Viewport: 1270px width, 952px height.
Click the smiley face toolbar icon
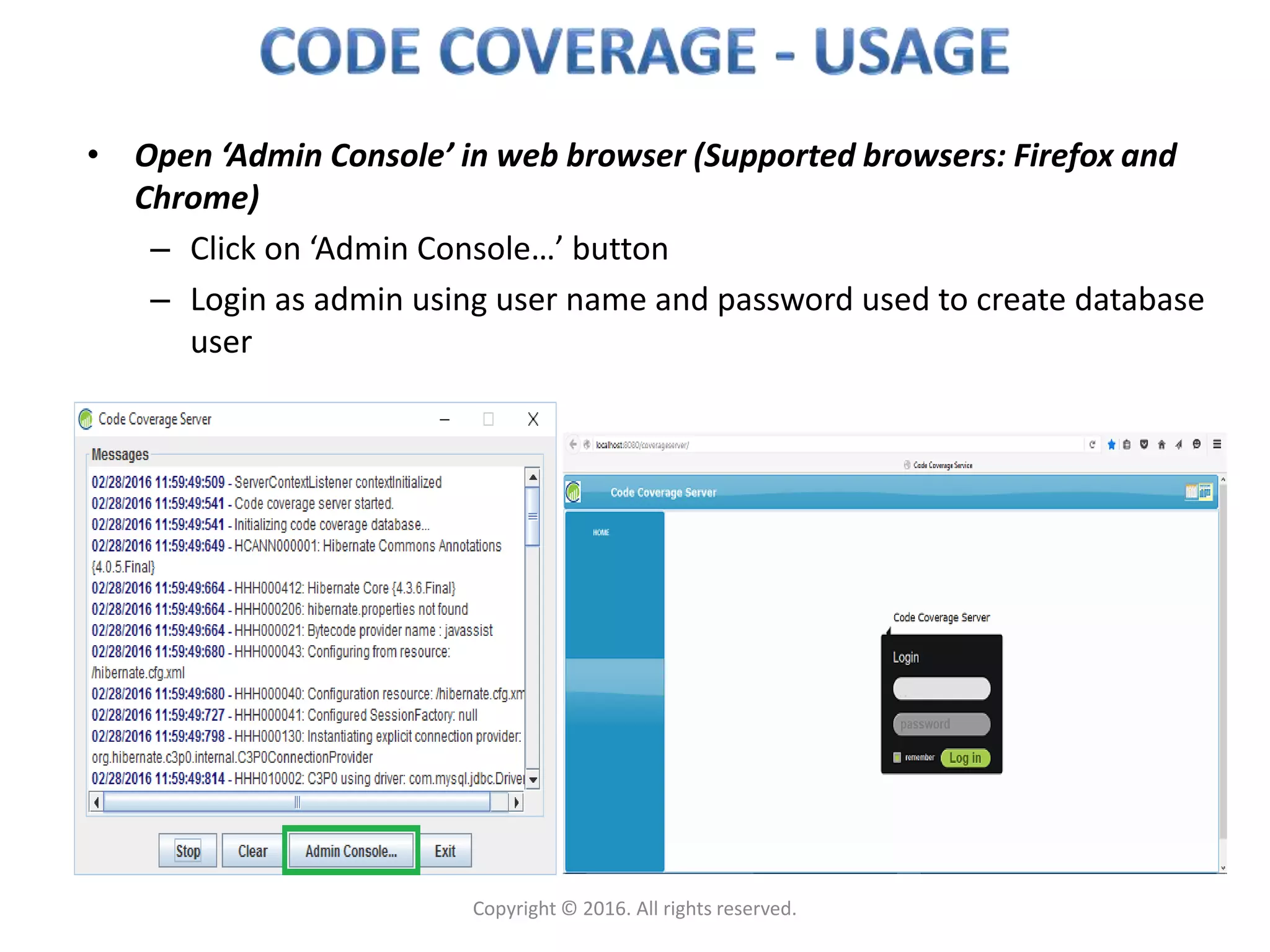pyautogui.click(x=1197, y=444)
